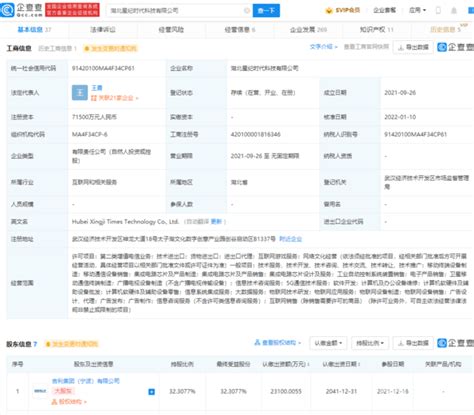Click shareholding date 2021-12-16
The width and height of the screenshot is (474, 415).
393,391
